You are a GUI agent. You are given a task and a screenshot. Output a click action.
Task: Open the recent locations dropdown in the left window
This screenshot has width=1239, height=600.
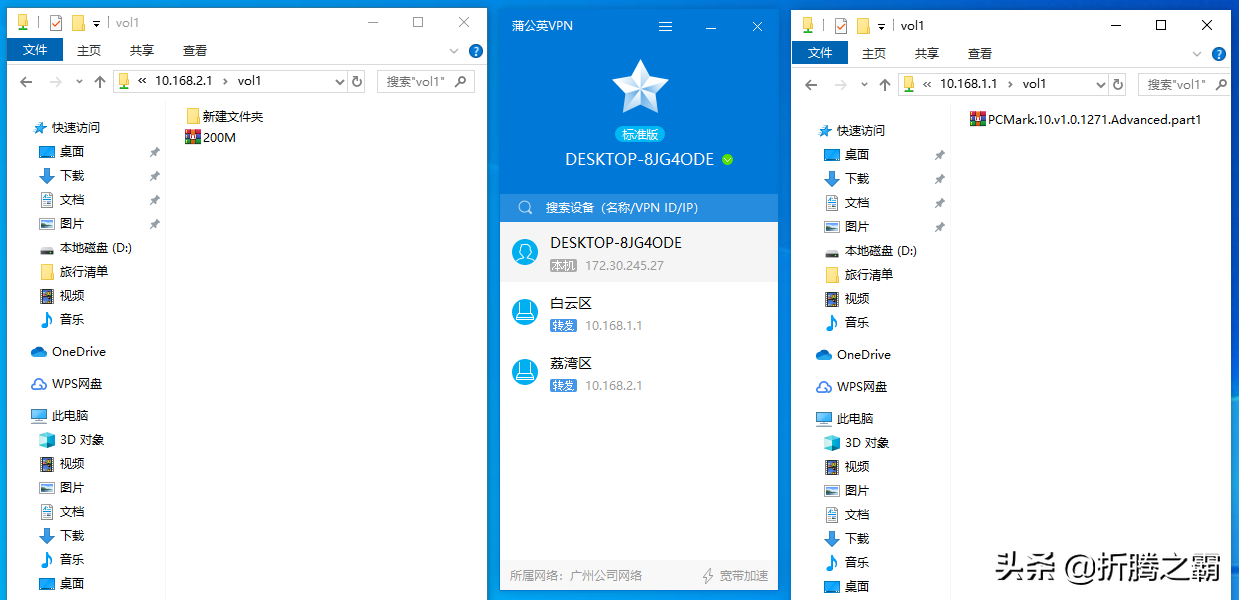pyautogui.click(x=80, y=82)
